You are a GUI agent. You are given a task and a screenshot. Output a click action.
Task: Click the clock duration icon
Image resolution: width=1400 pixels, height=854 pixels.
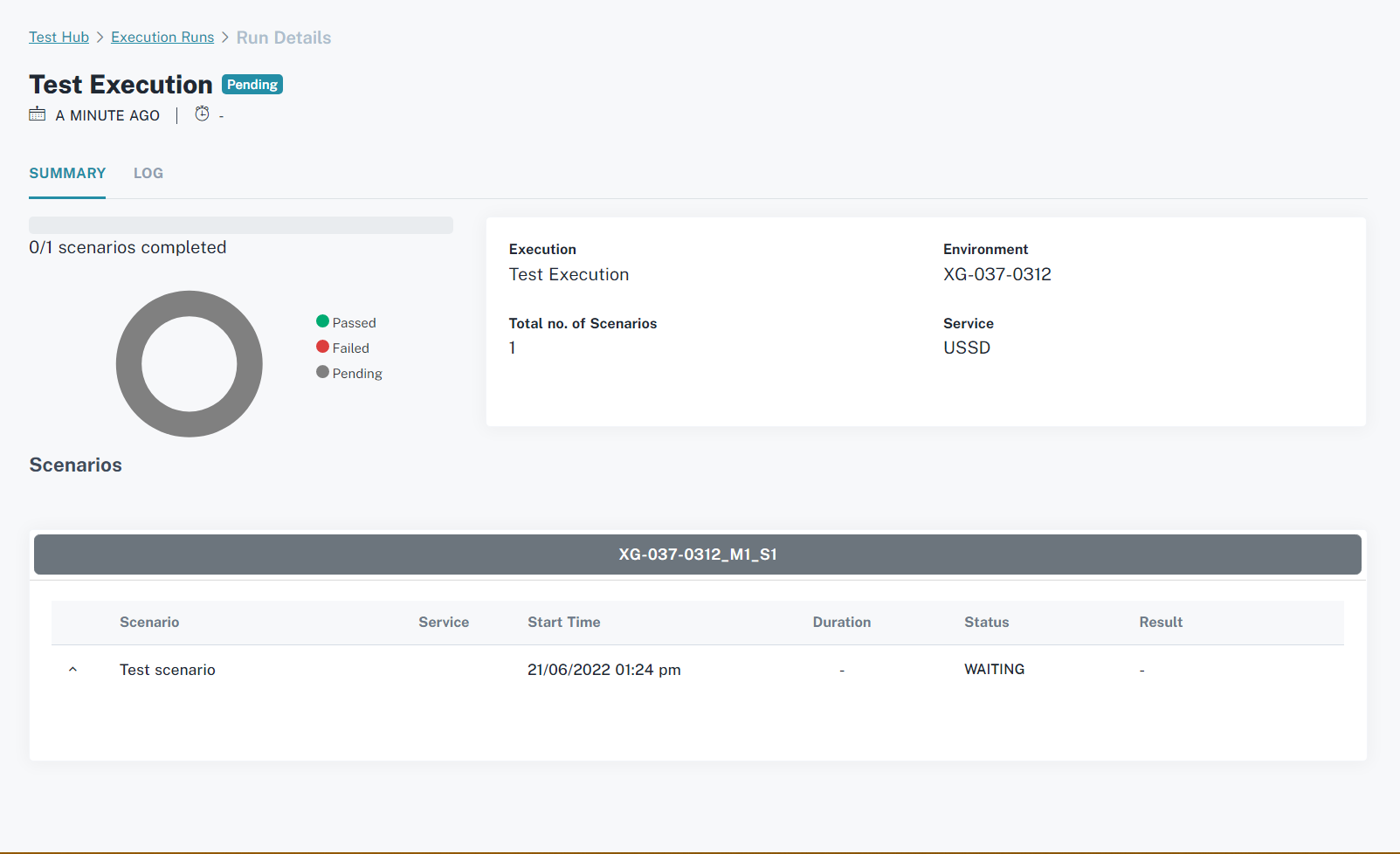(x=202, y=114)
